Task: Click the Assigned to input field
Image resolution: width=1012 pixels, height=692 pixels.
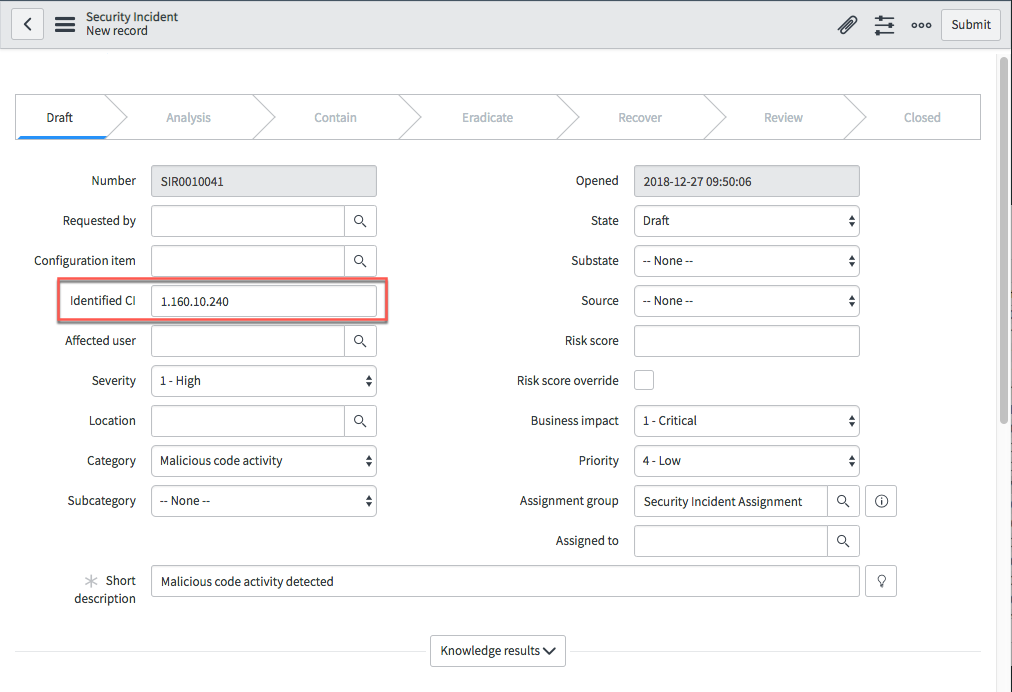Action: pyautogui.click(x=731, y=541)
